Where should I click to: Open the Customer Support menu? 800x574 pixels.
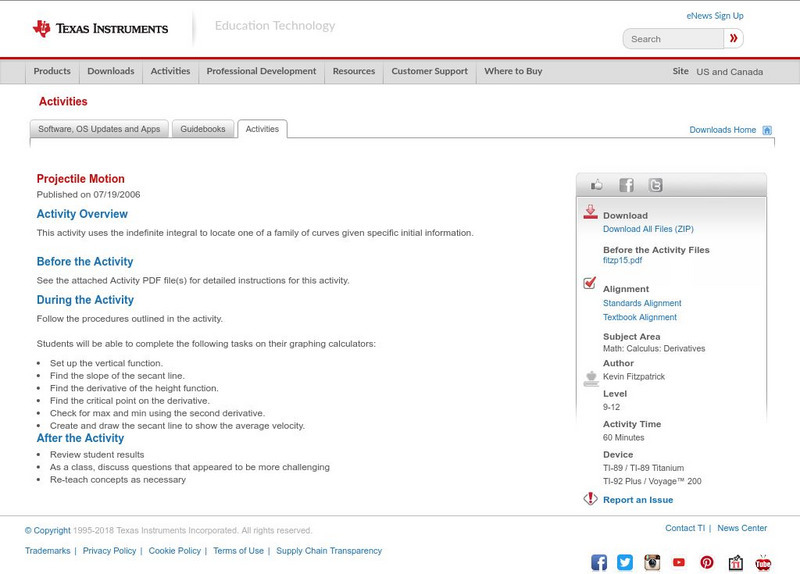430,71
